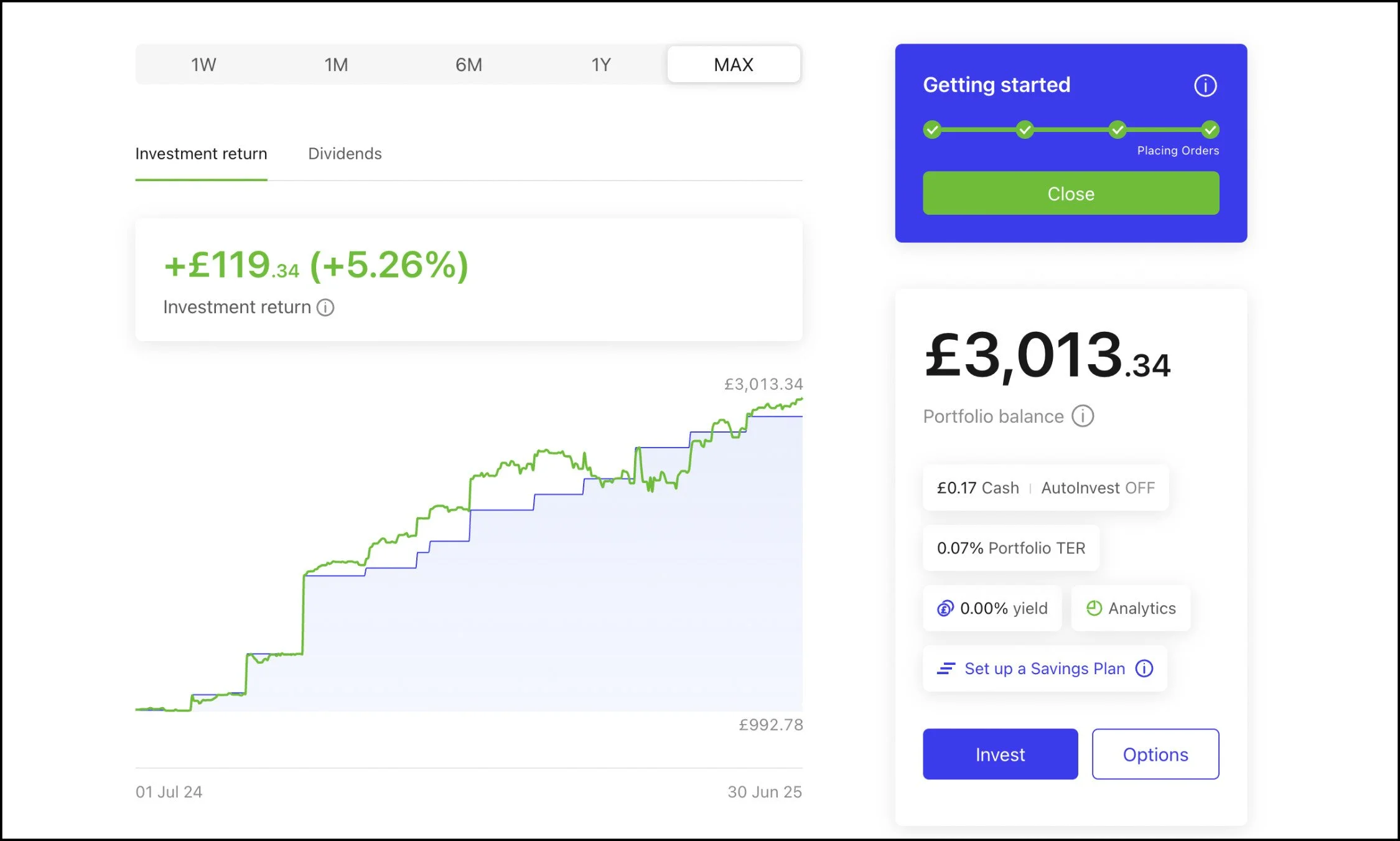Click the yield coin icon
1400x841 pixels.
(945, 608)
